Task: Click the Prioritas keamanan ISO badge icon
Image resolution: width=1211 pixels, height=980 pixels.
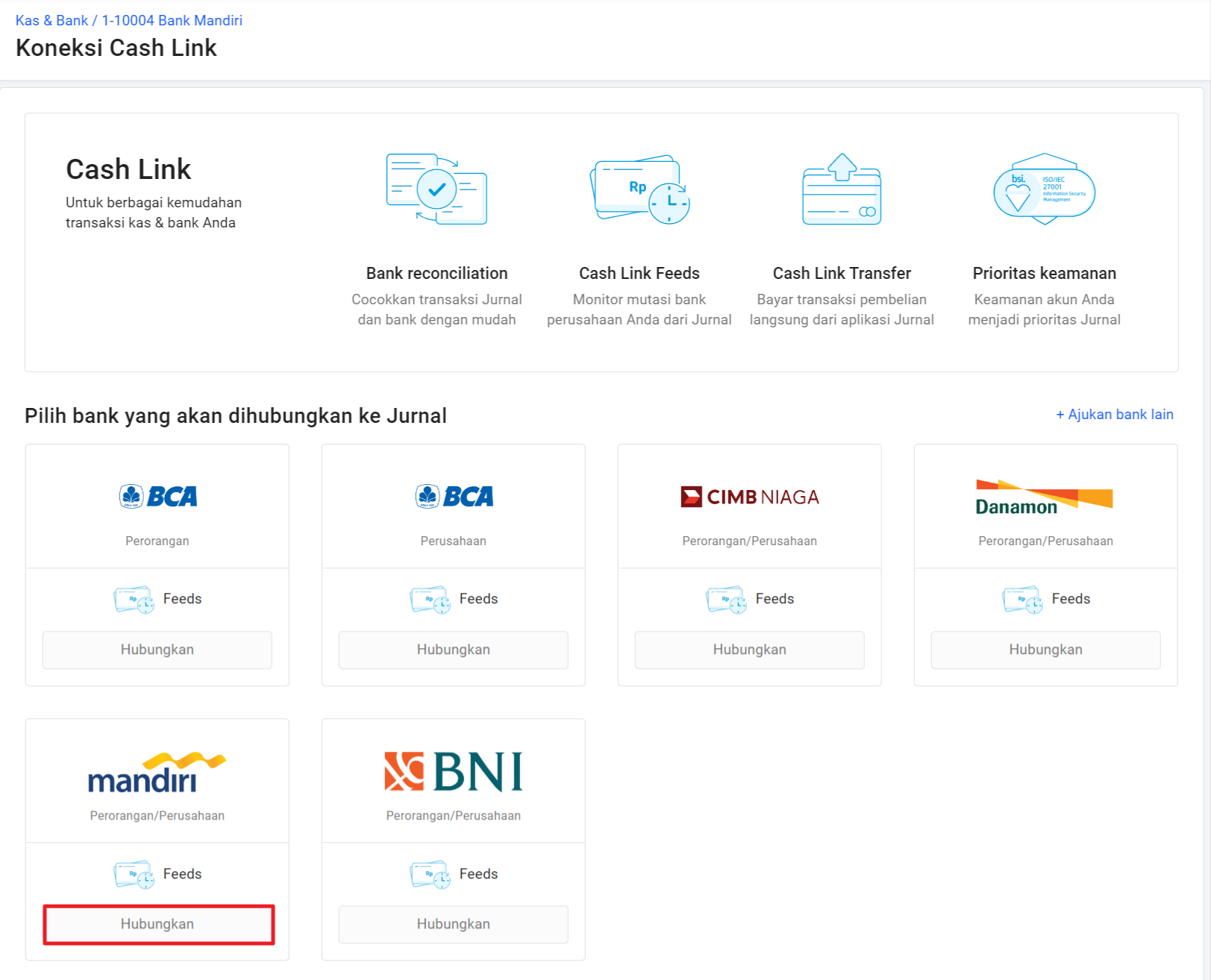Action: click(1045, 189)
